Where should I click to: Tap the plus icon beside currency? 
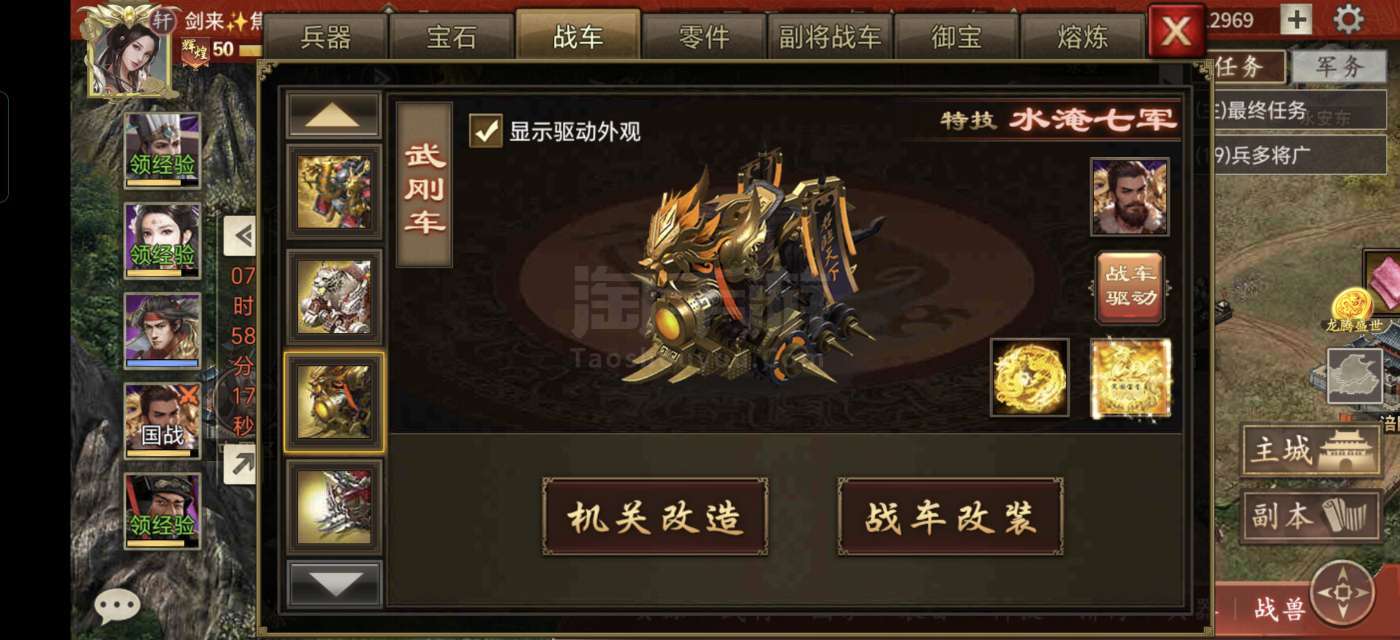[1296, 19]
